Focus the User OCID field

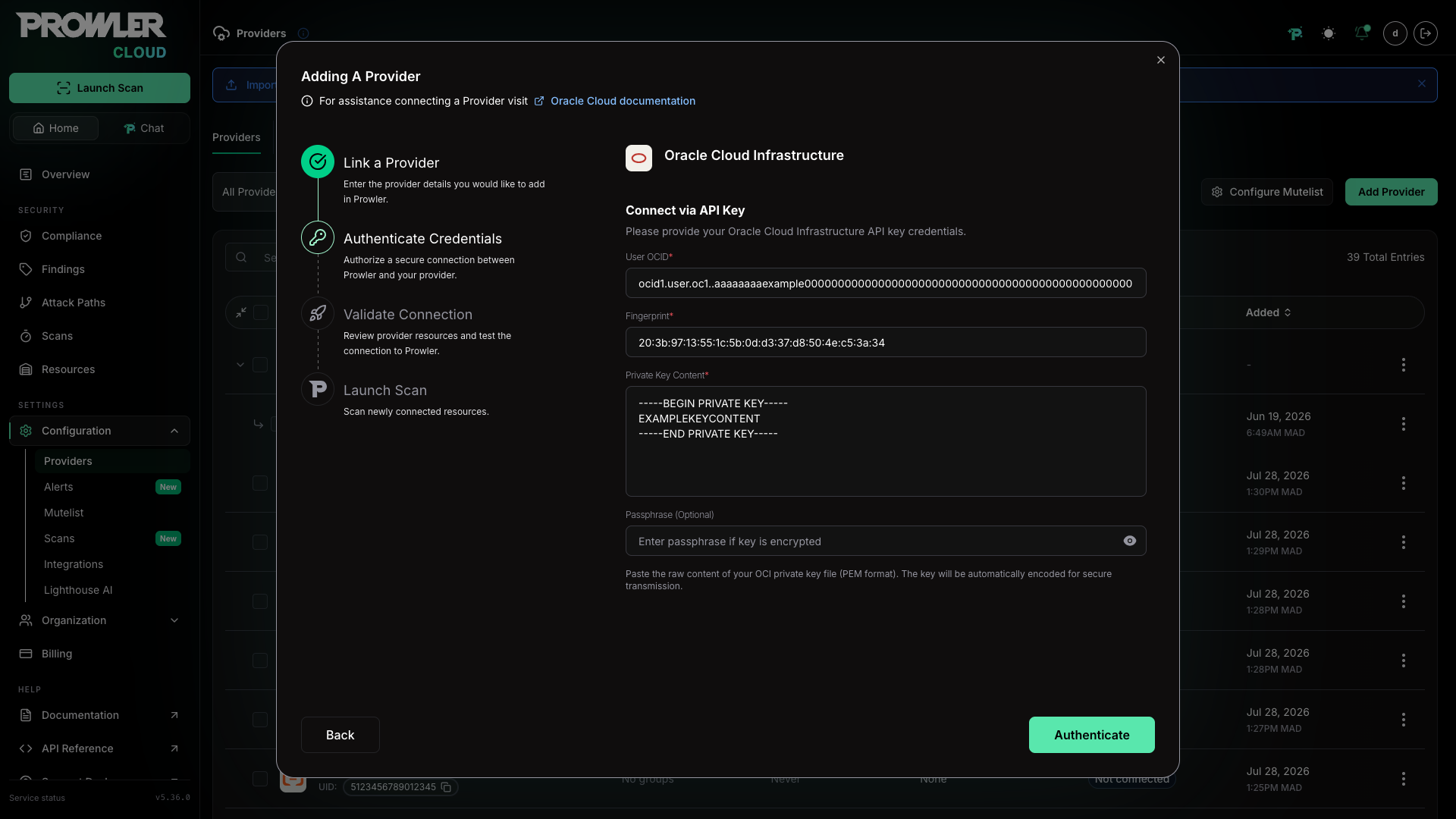click(x=885, y=283)
